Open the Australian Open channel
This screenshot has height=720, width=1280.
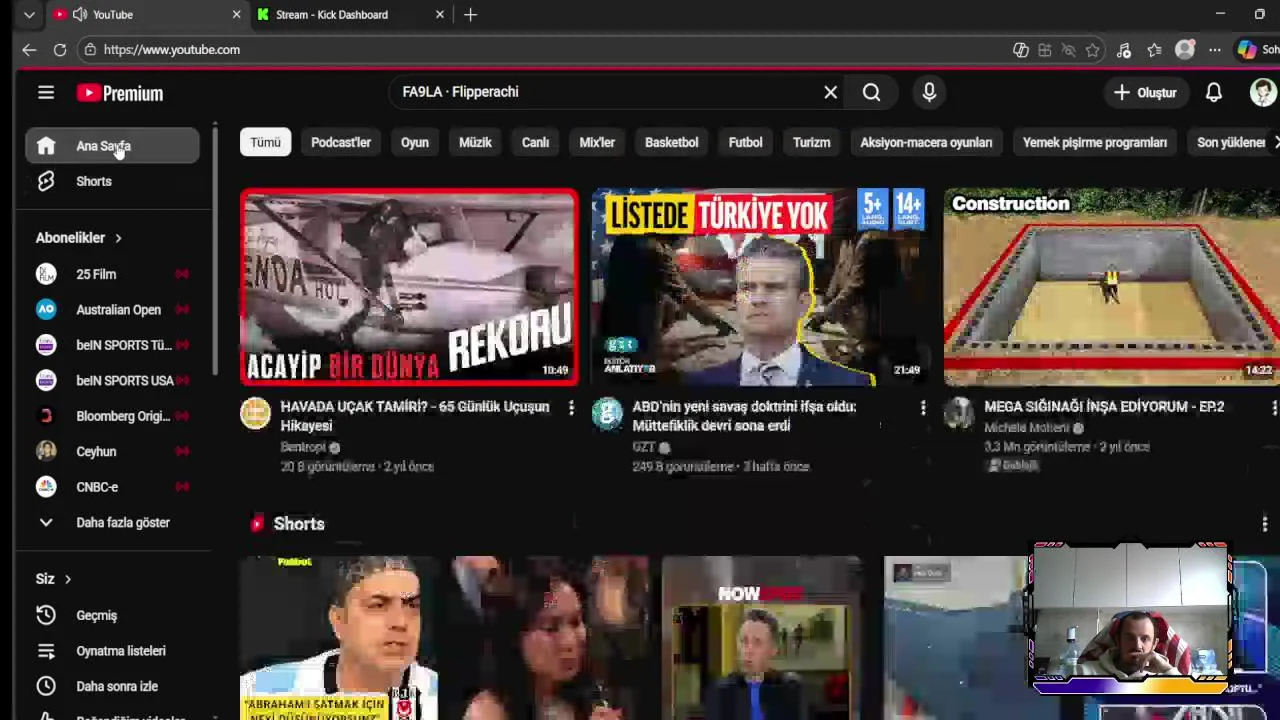click(112, 310)
